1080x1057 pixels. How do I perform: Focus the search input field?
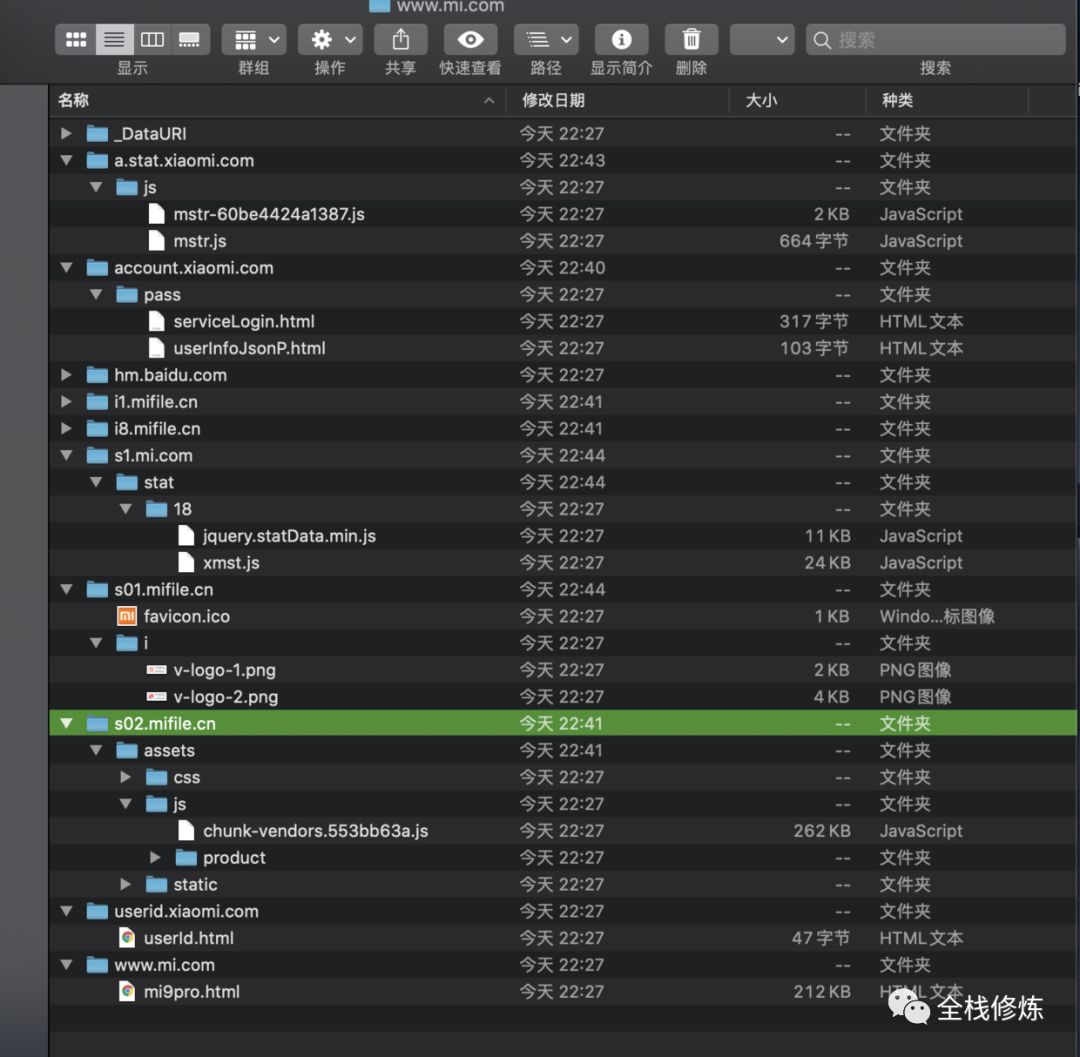pyautogui.click(x=935, y=40)
